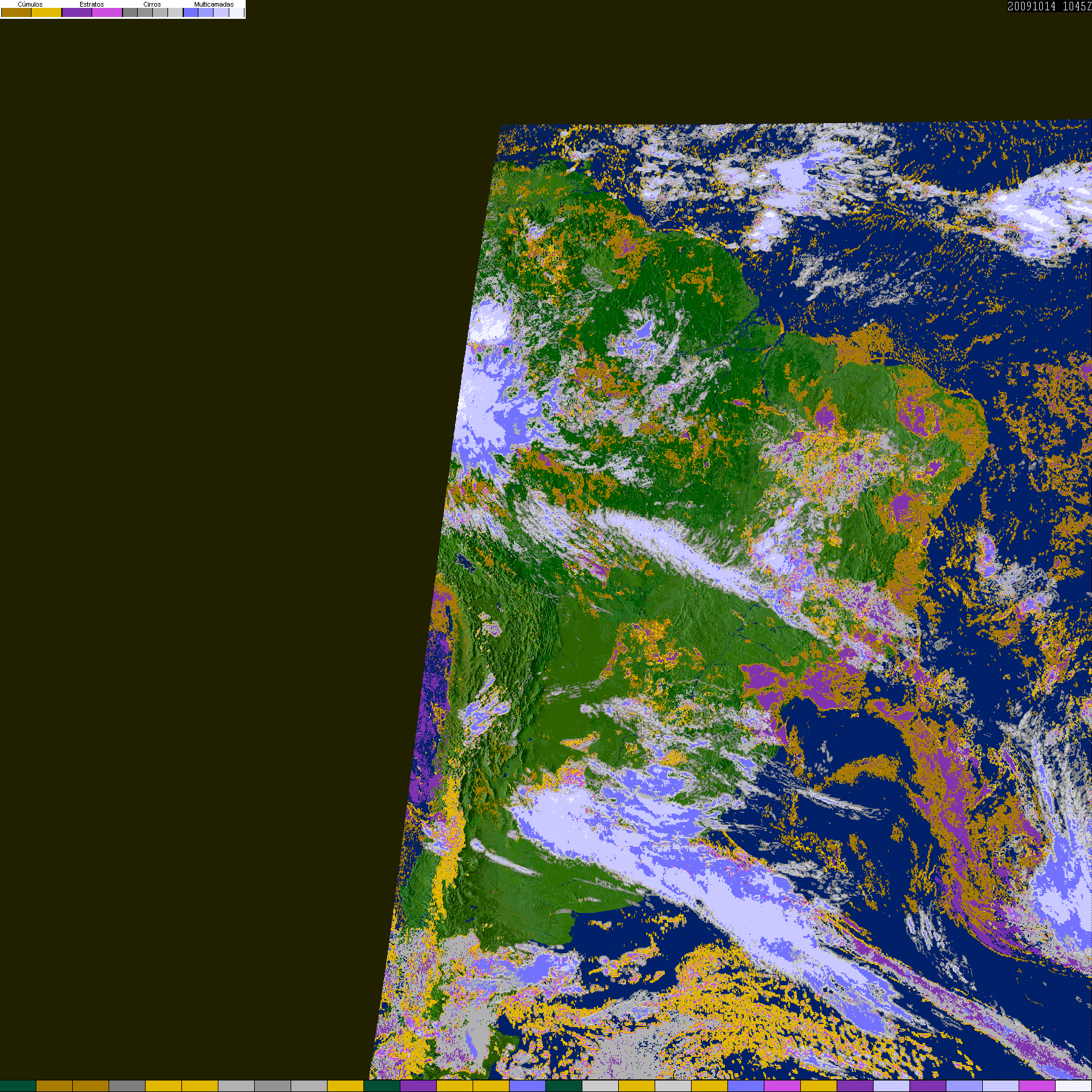Click the darkest grey Cirros legend swatch
The width and height of the screenshot is (1092, 1092).
point(130,12)
